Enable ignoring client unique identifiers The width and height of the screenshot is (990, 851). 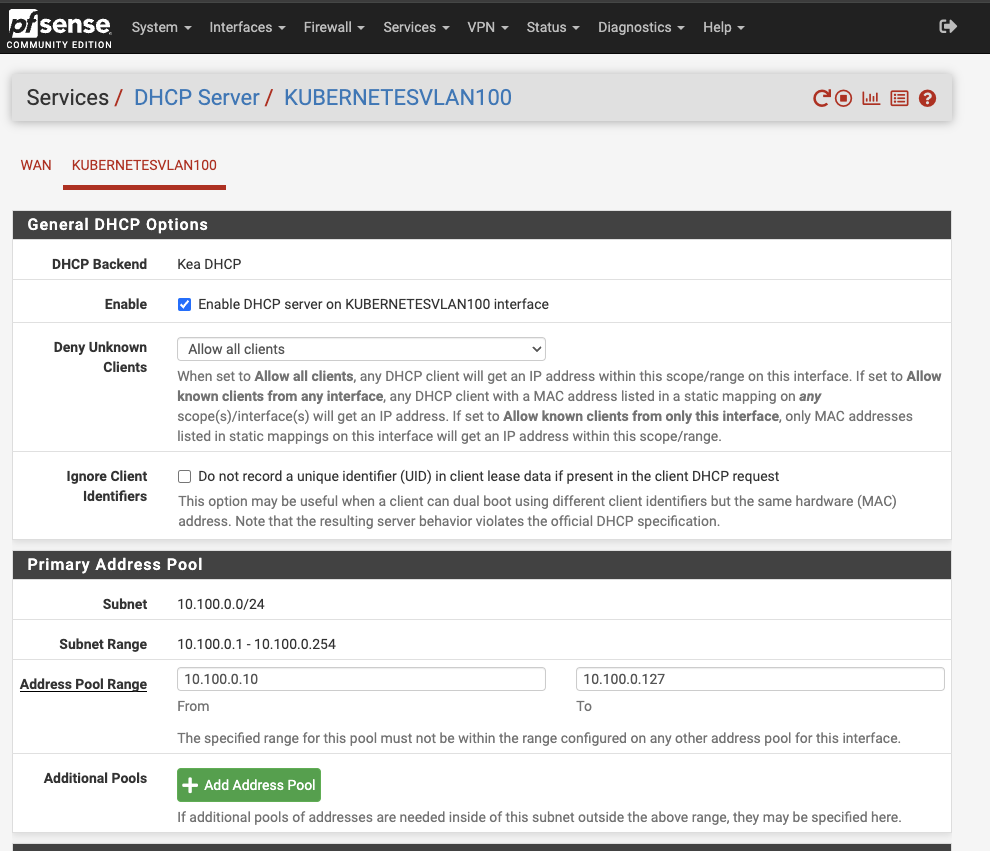click(x=184, y=476)
